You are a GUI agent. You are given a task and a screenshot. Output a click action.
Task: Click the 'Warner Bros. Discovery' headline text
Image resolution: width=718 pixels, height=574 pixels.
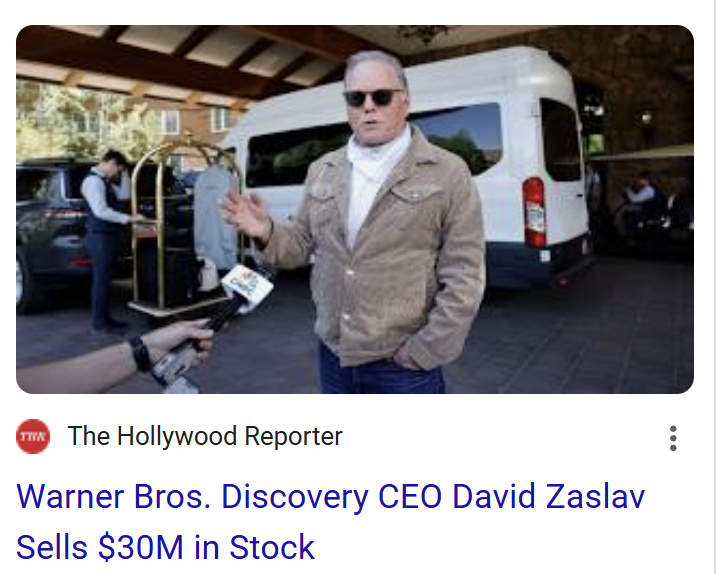(x=192, y=497)
